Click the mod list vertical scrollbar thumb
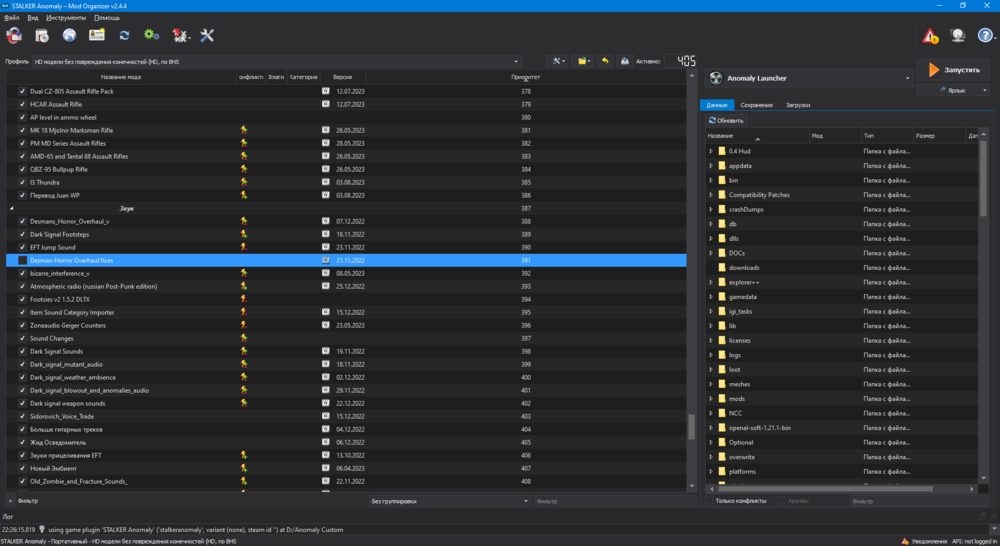This screenshot has height=546, width=1000. tap(691, 427)
